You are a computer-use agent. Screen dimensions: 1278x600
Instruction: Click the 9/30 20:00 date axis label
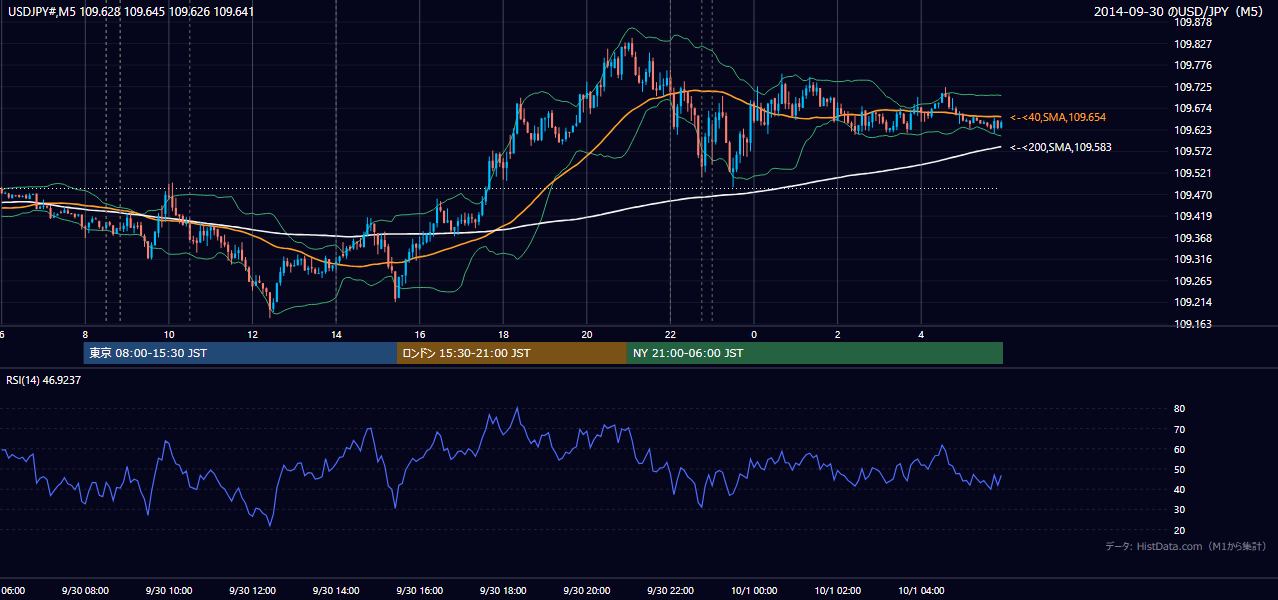coord(587,591)
